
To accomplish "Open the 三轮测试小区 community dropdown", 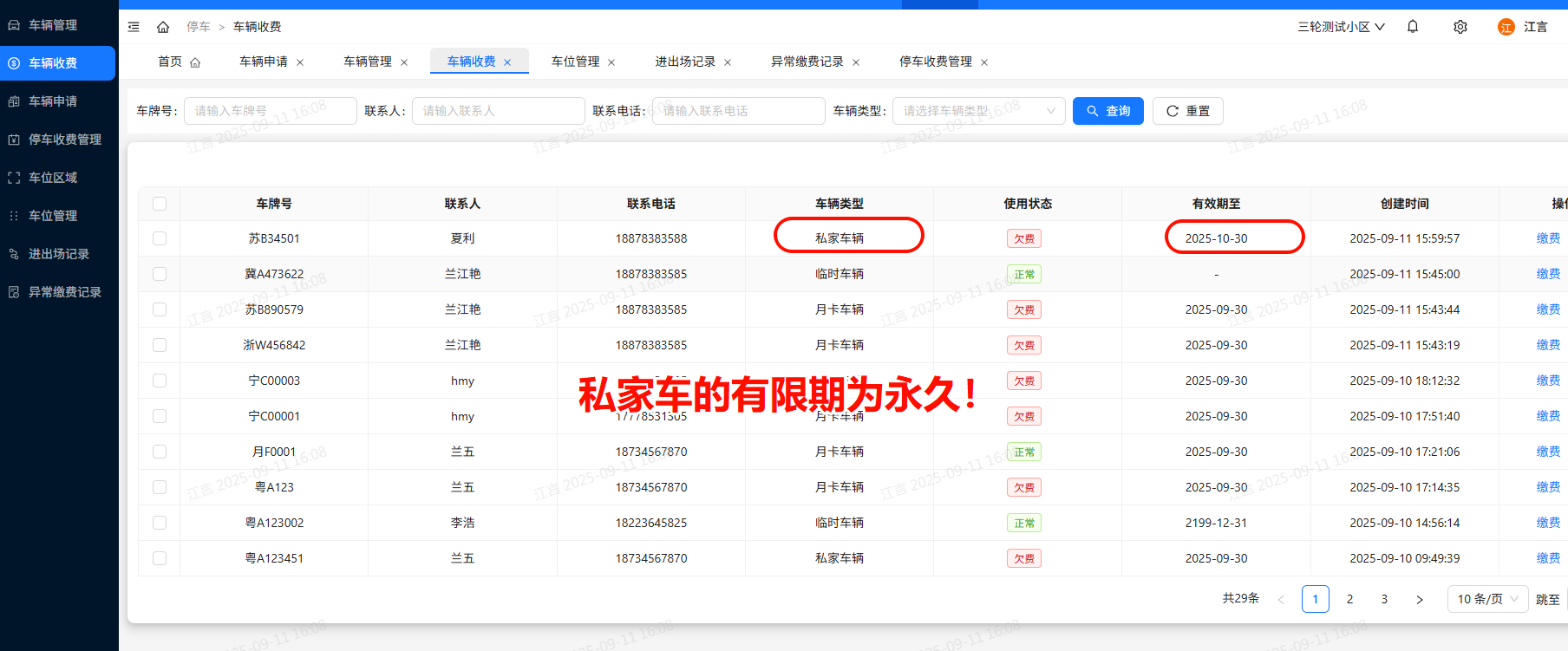I will (x=1341, y=27).
